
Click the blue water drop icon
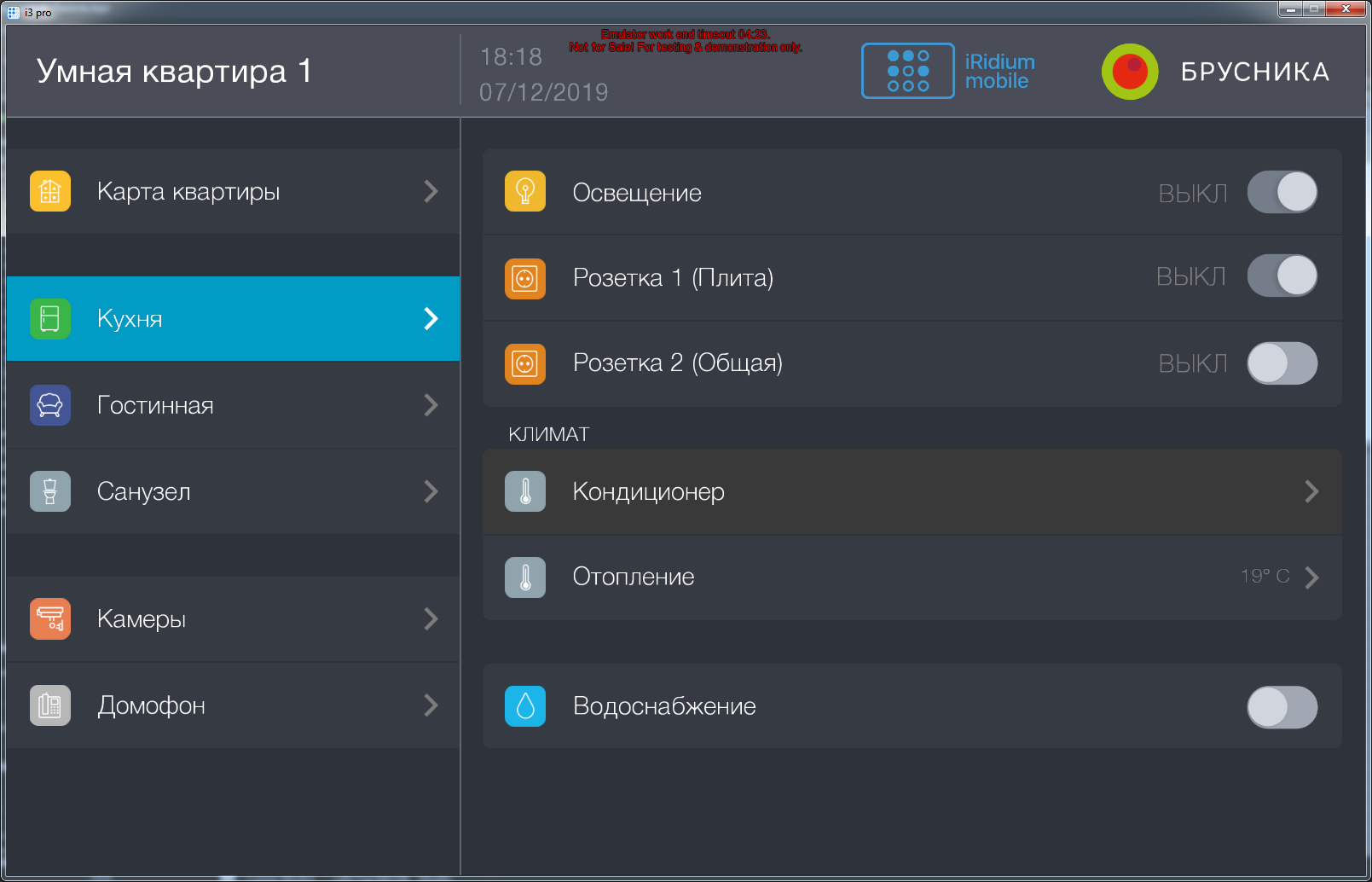(x=525, y=706)
